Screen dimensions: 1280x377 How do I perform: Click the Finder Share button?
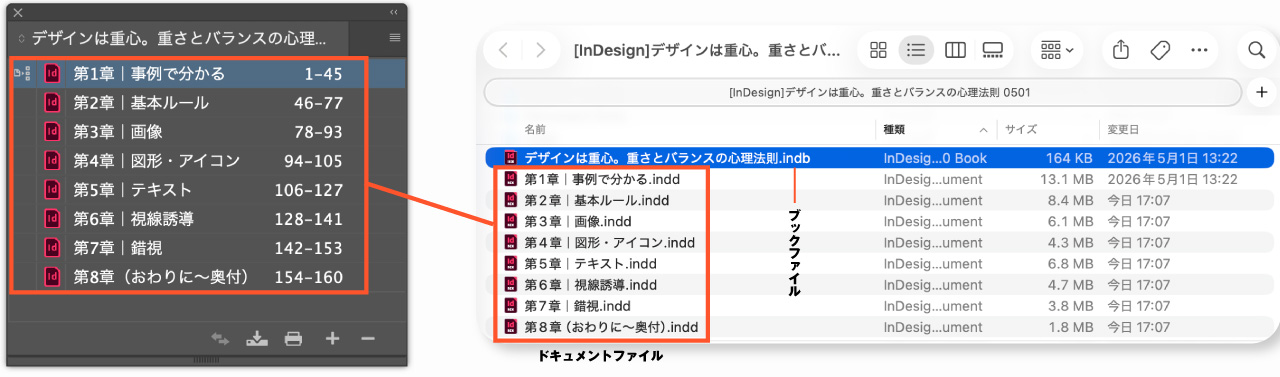[1121, 50]
